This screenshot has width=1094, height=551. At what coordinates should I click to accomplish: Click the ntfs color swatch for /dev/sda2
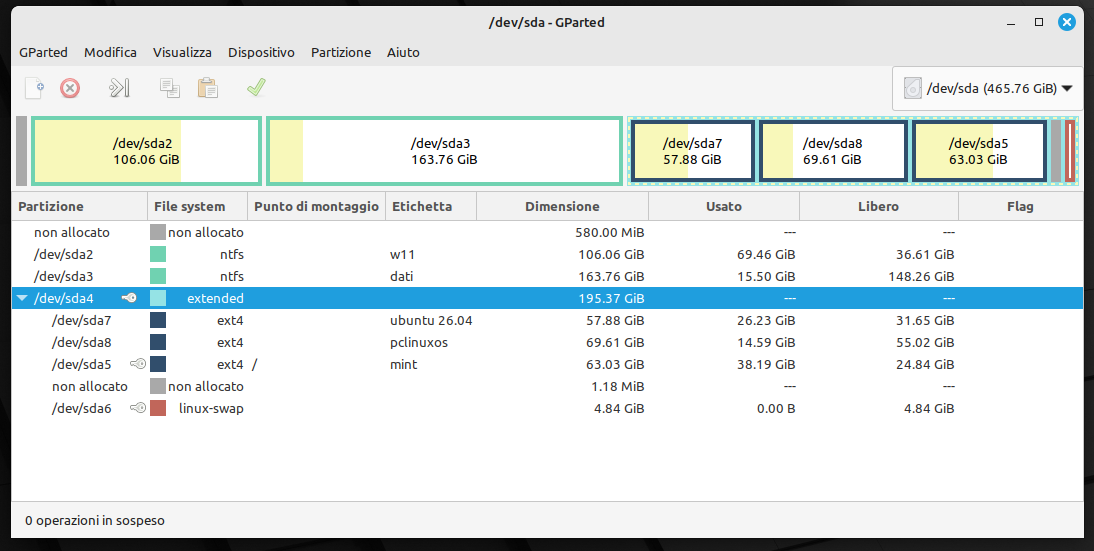pos(158,255)
